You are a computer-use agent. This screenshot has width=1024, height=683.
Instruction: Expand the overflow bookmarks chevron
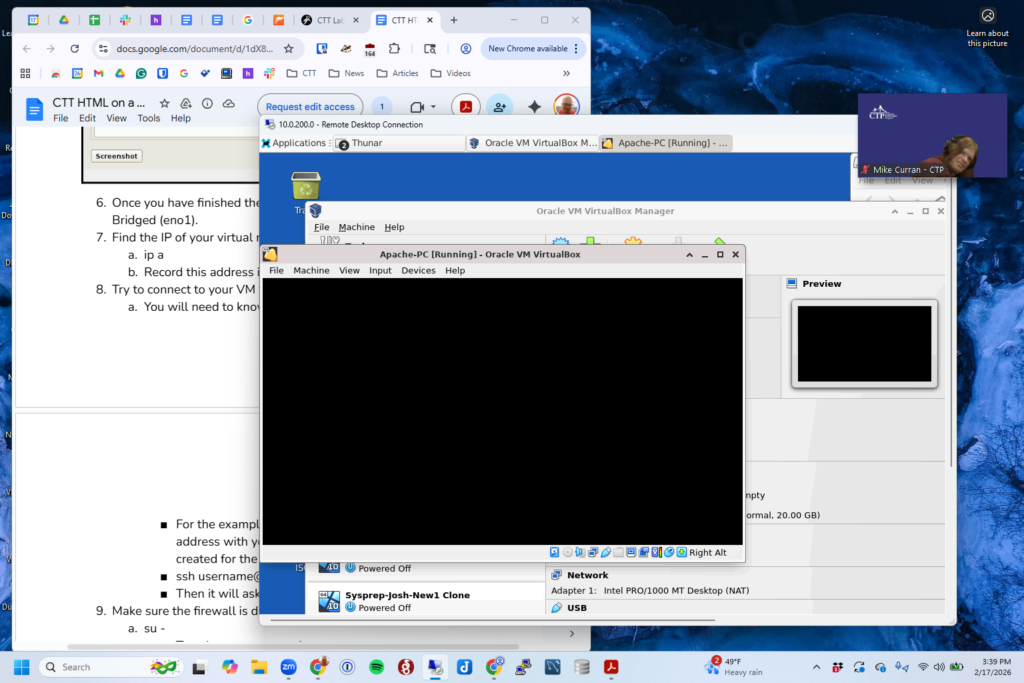click(566, 73)
